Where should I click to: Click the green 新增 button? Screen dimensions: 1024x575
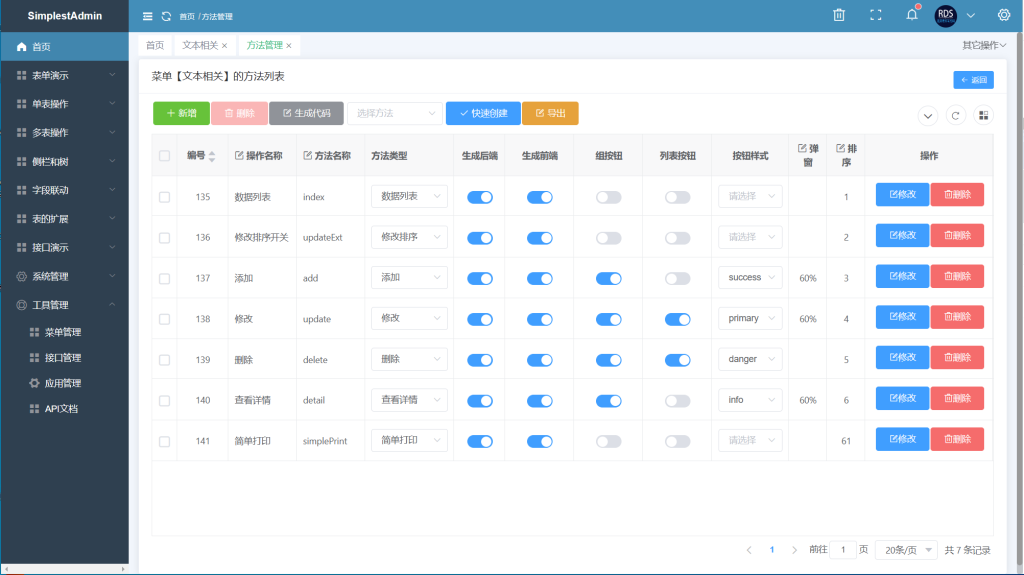pos(181,114)
